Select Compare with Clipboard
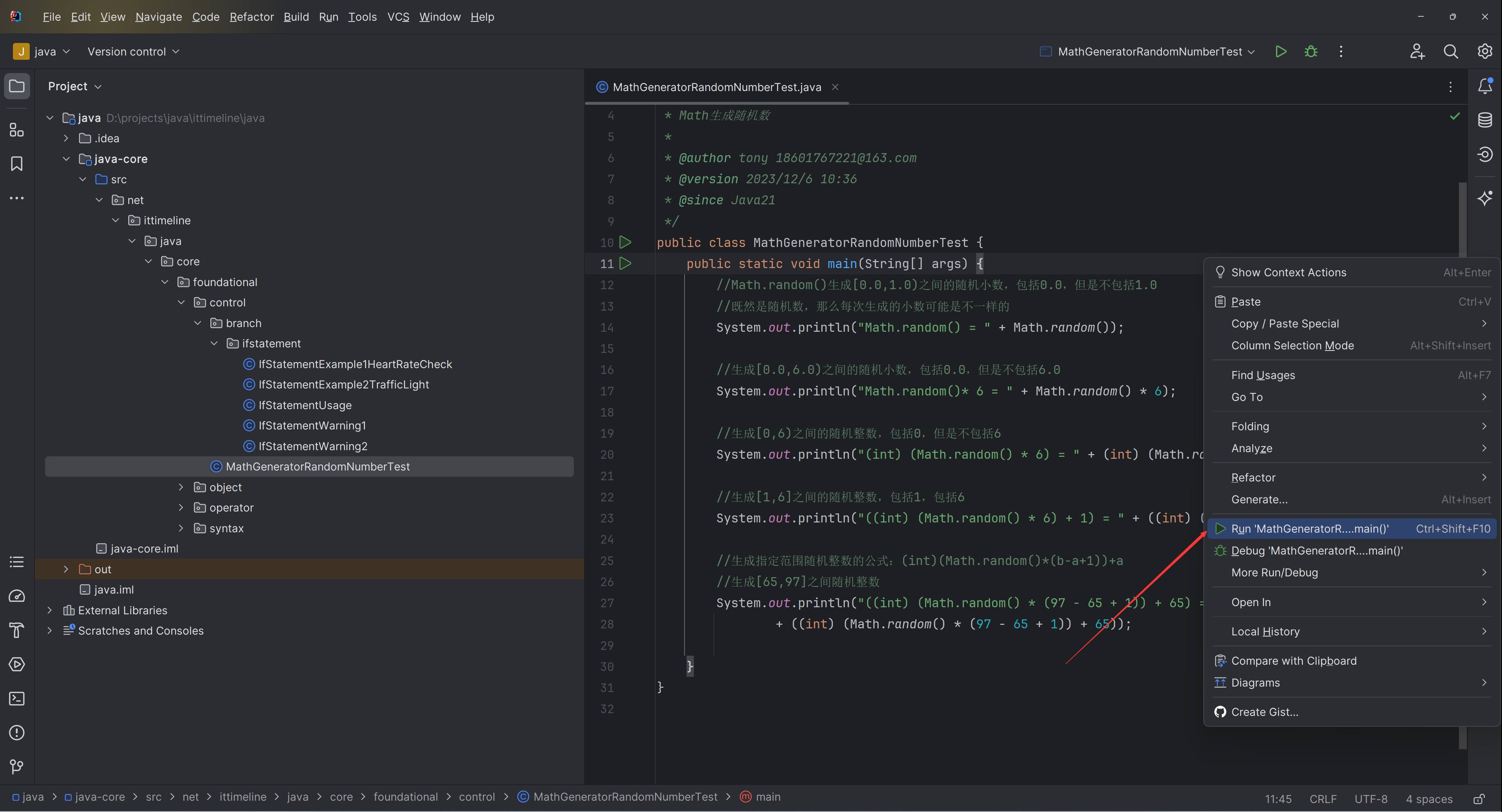This screenshot has height=812, width=1502. coord(1351,660)
